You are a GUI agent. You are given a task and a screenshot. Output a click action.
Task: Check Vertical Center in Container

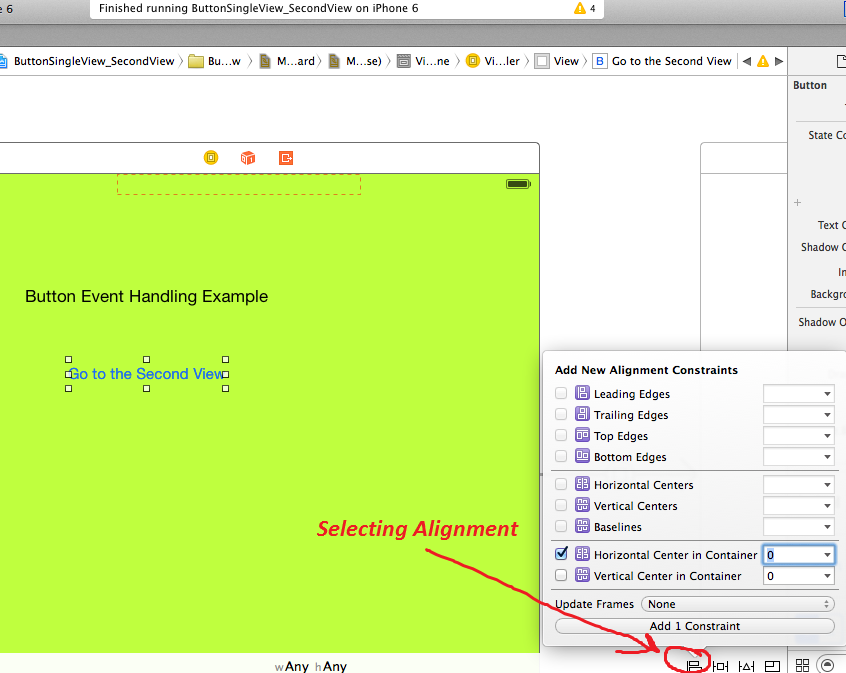tap(561, 576)
